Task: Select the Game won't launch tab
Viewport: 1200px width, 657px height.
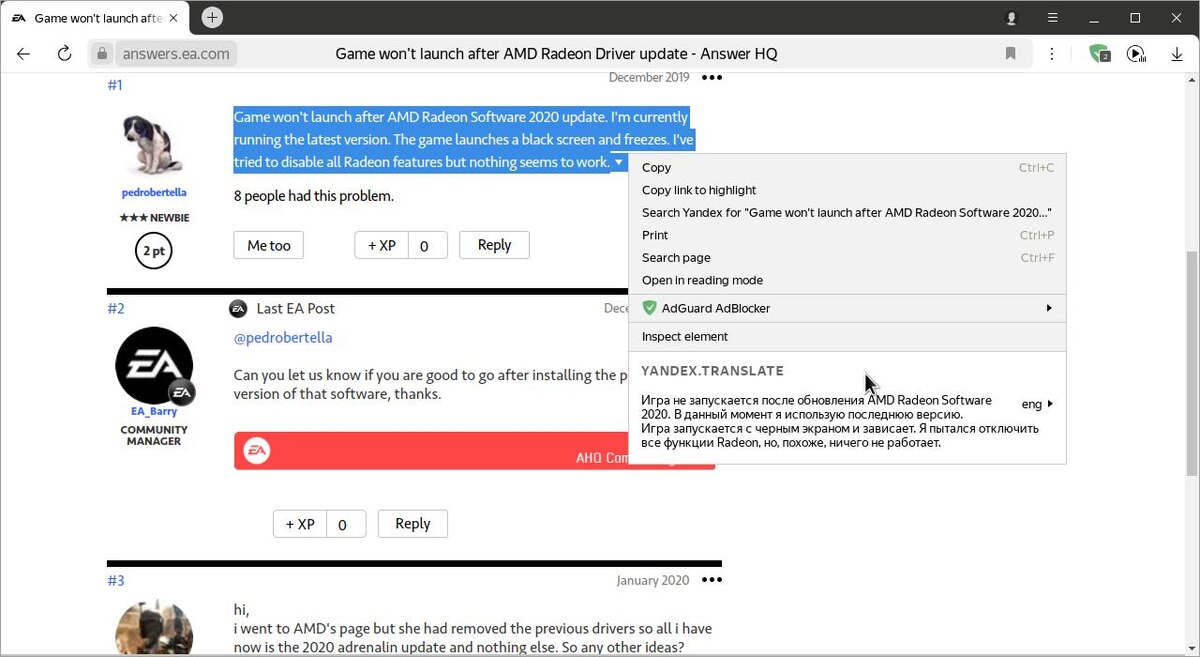Action: coord(98,18)
